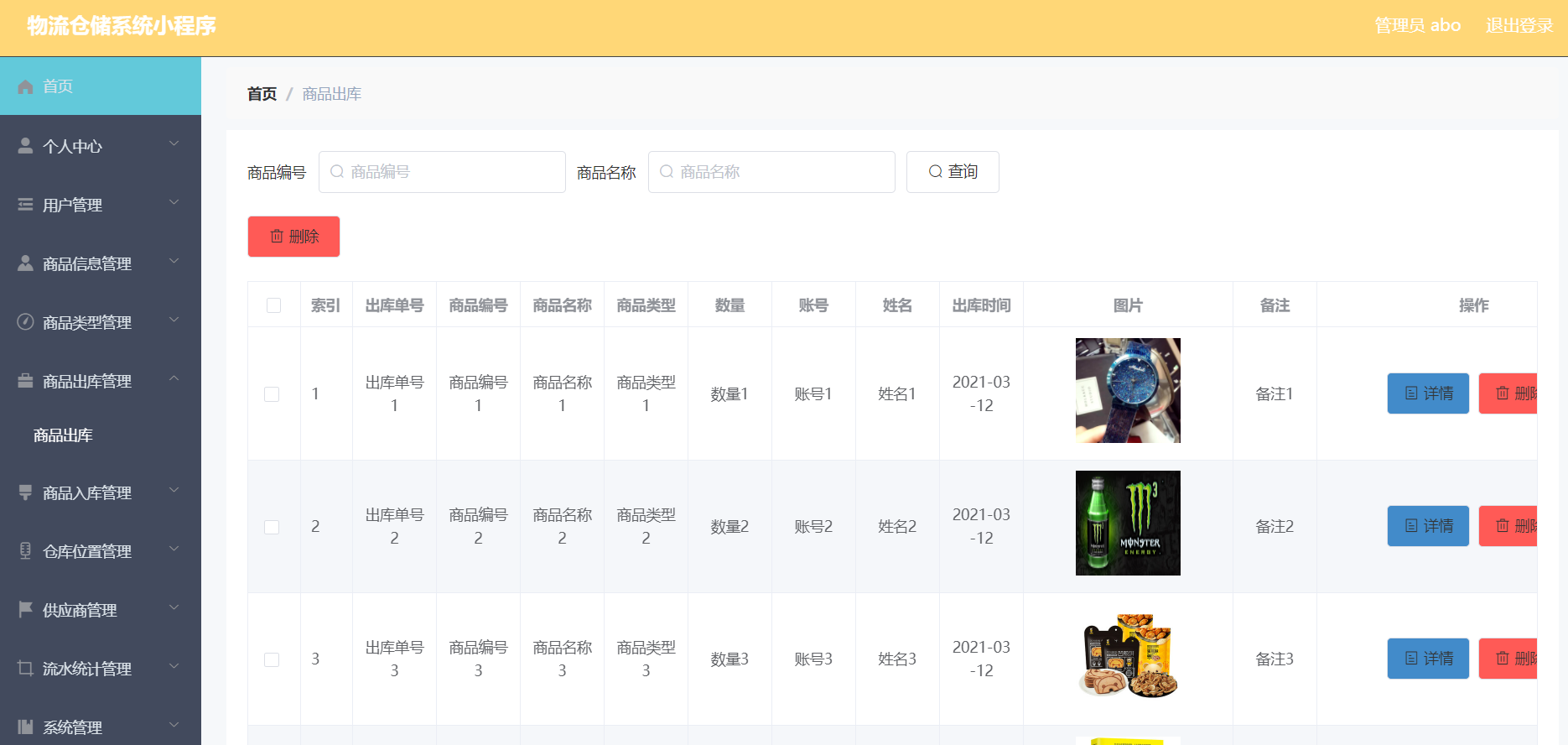Click the device icon beside 仓库位置管理
Screen dimensions: 1568x745
point(25,551)
